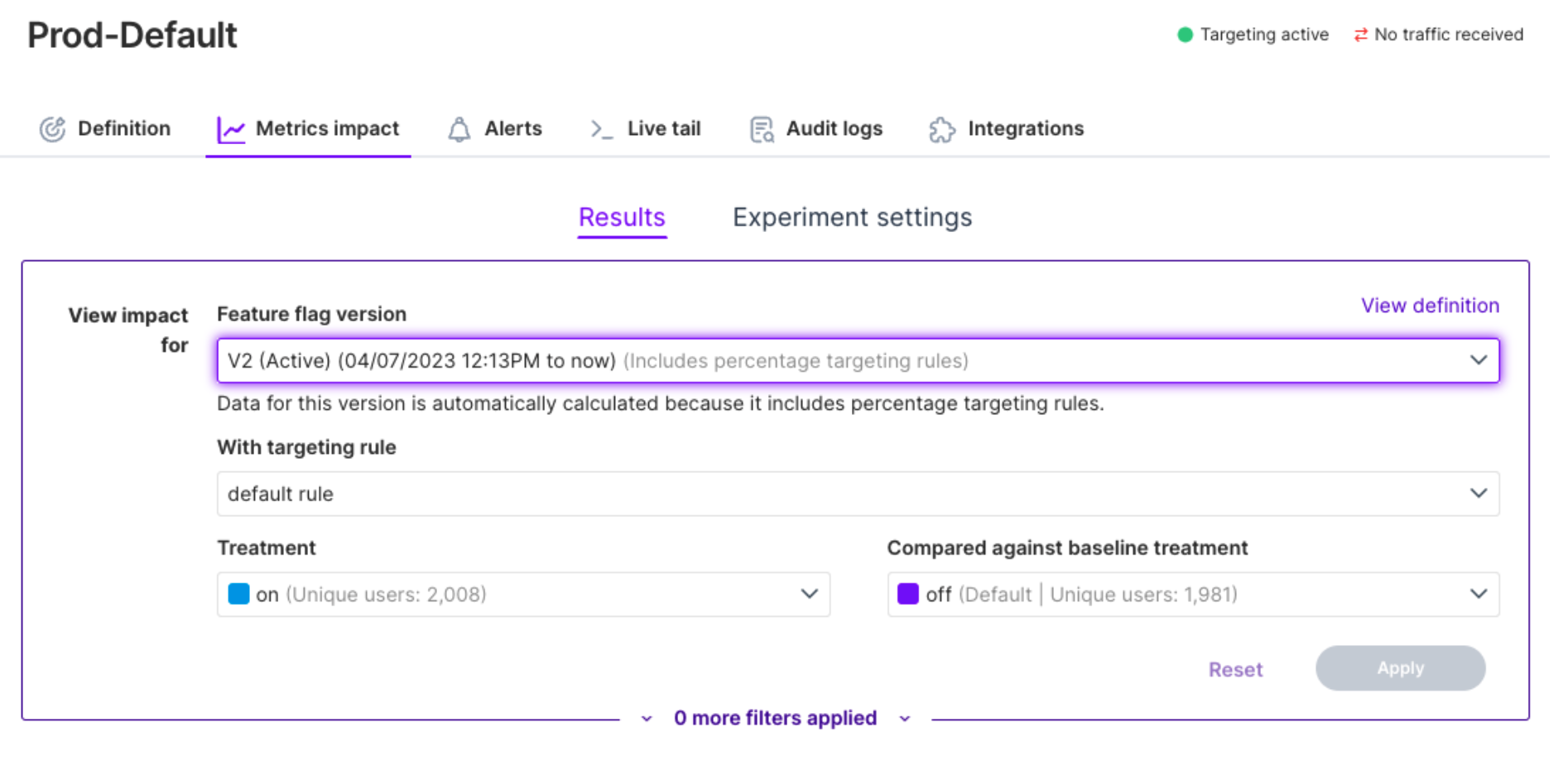Open the Definition tab

point(105,129)
